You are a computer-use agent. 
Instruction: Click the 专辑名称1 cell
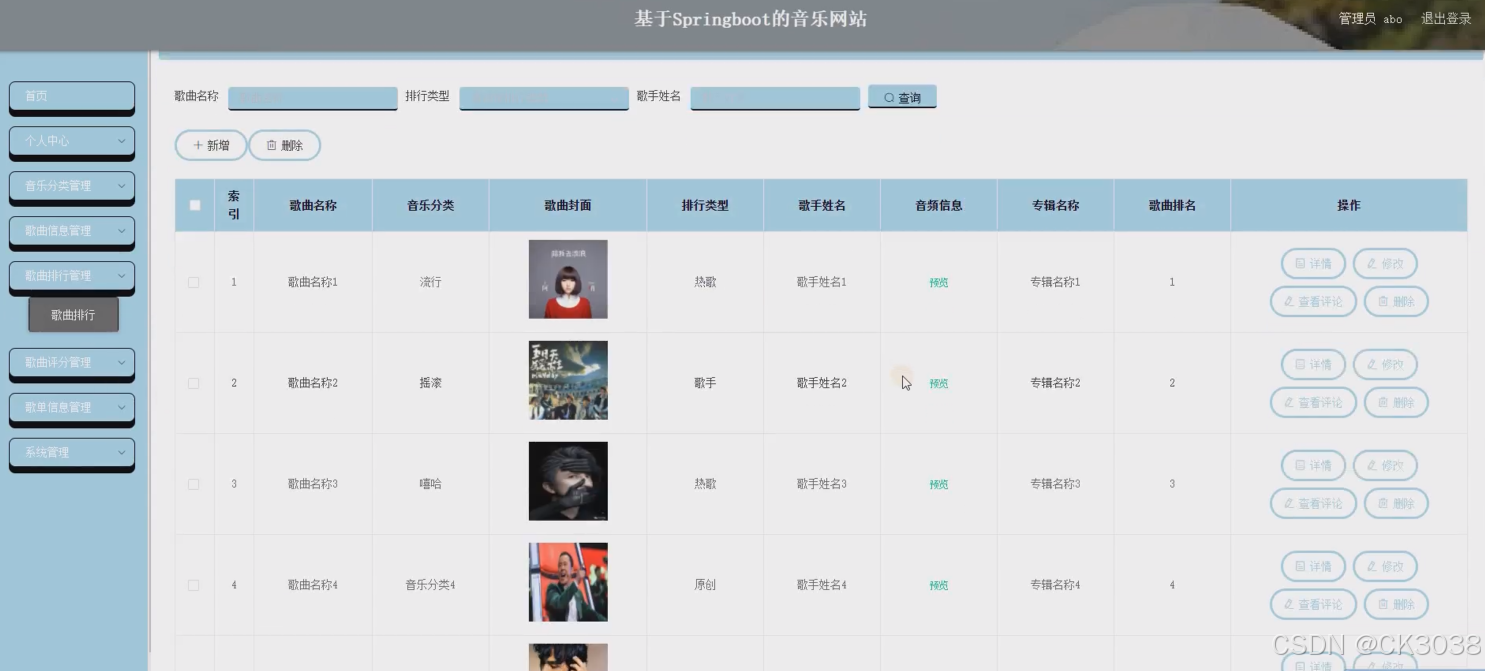(x=1055, y=282)
